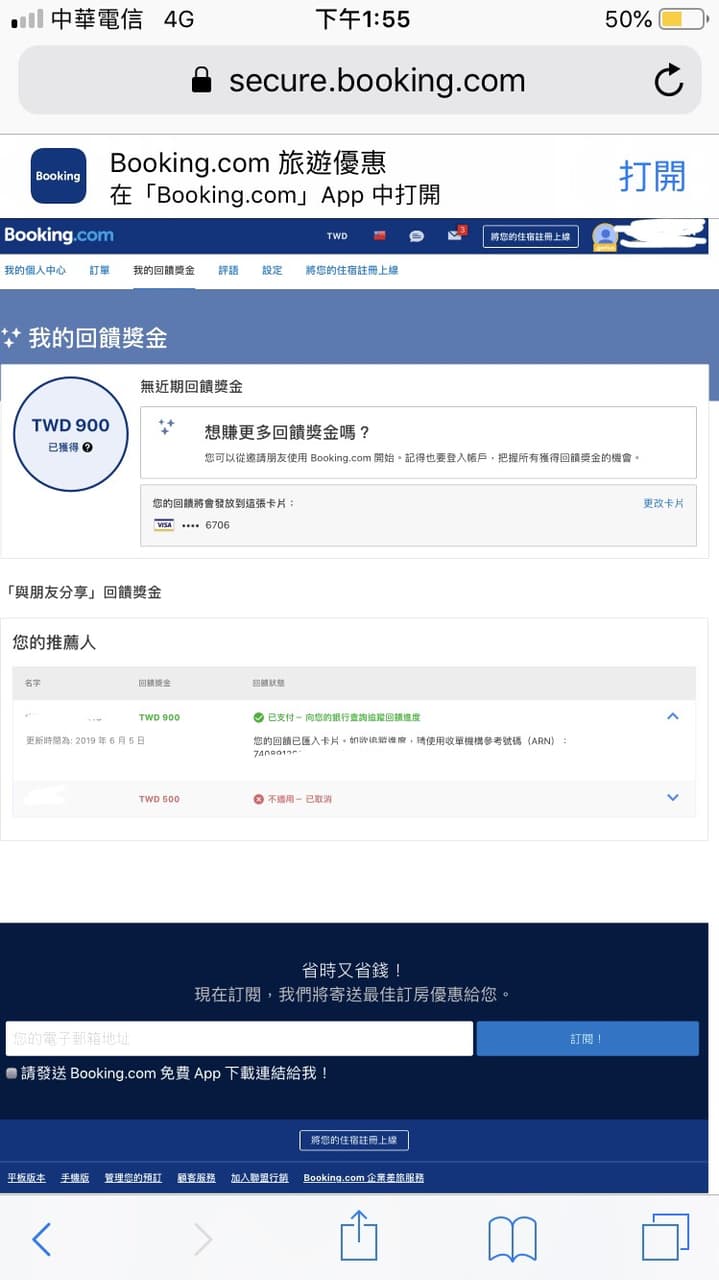Click 更改卡片 link
Image resolution: width=719 pixels, height=1280 pixels.
tap(663, 504)
